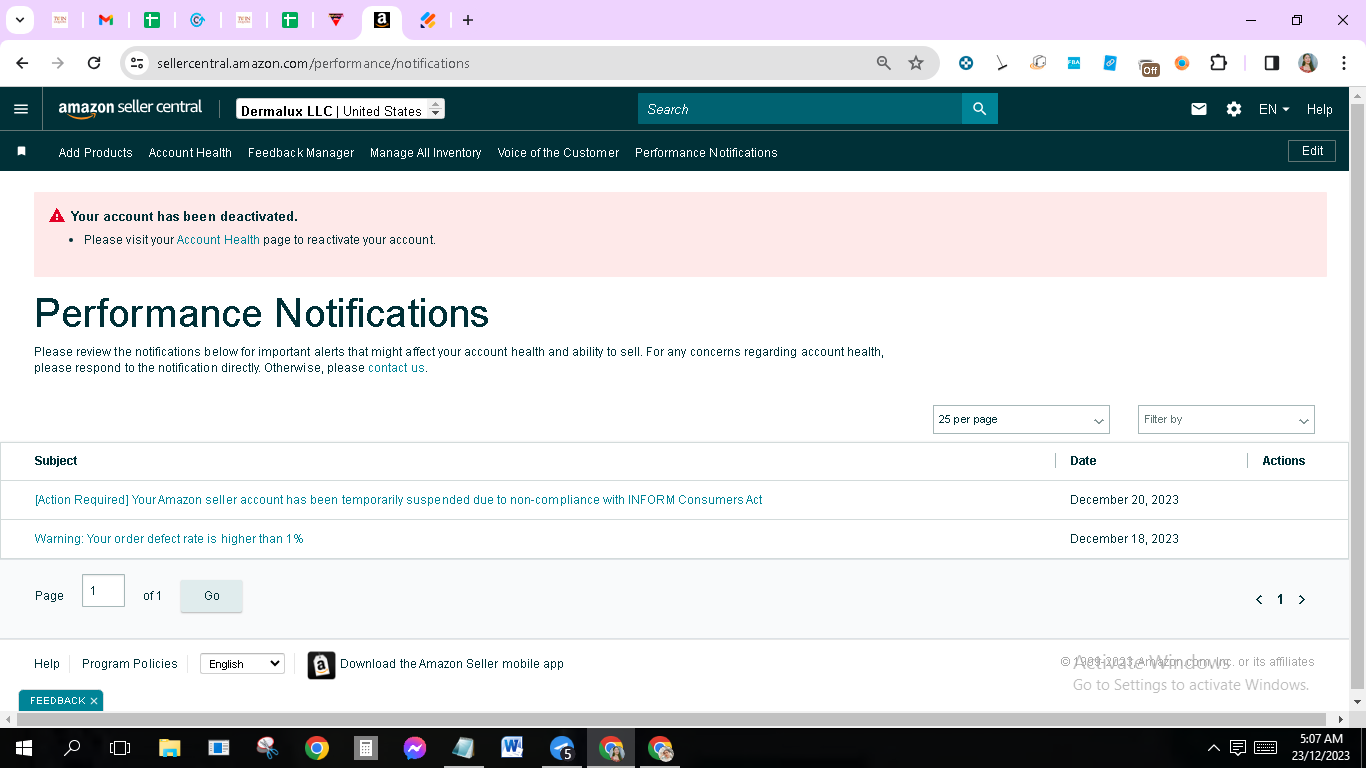Image resolution: width=1366 pixels, height=768 pixels.
Task: Expand the Filter by dropdown
Action: click(1226, 420)
